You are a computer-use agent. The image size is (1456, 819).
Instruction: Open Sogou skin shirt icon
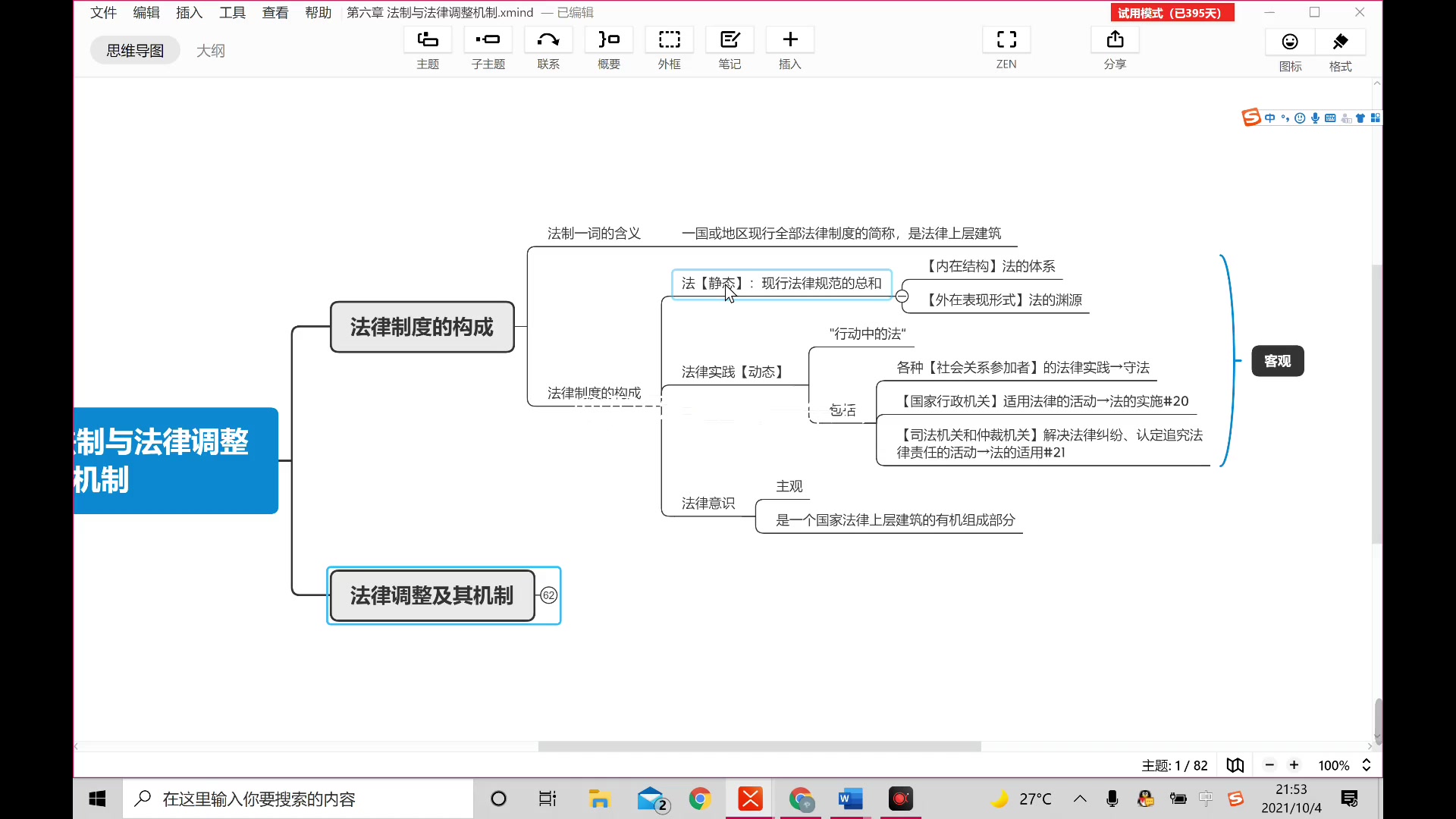[x=1360, y=118]
